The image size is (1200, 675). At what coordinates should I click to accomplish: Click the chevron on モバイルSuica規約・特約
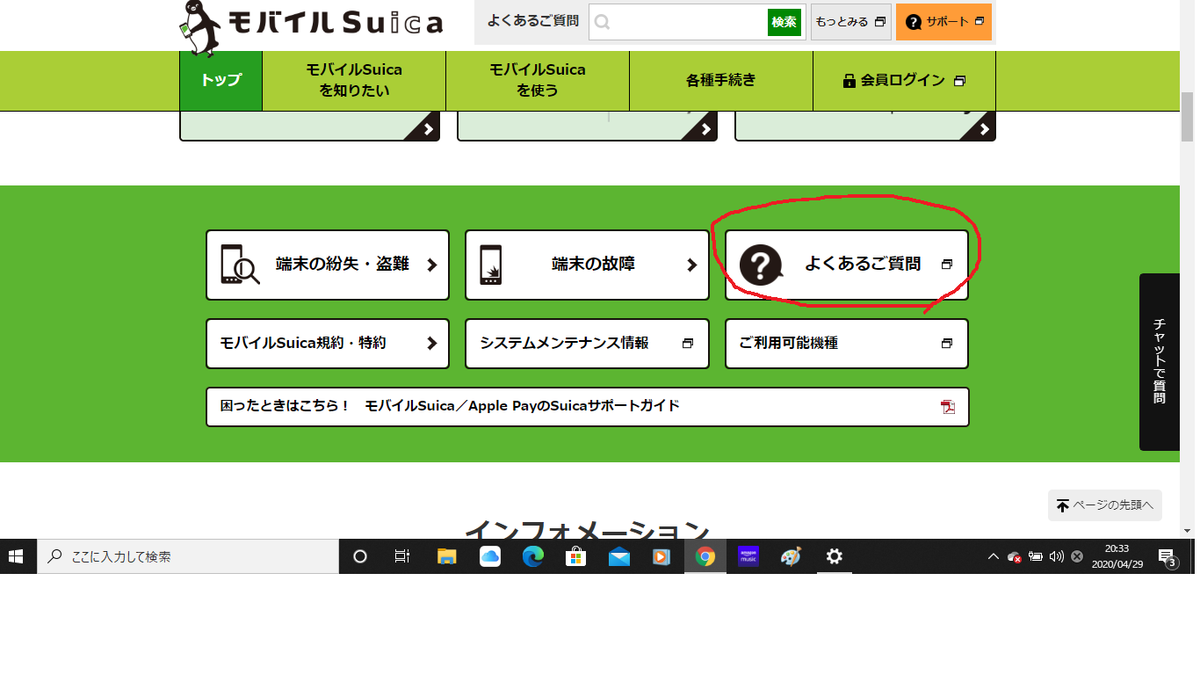(x=432, y=343)
